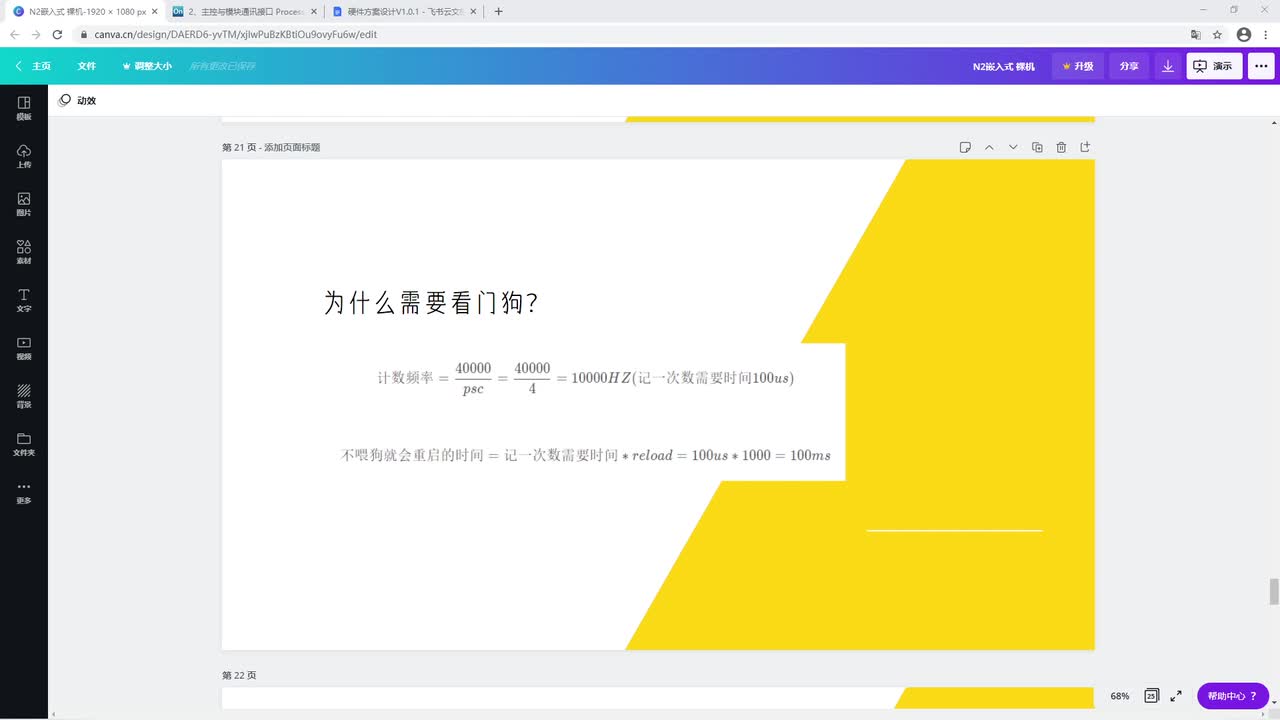Open the 68% zoom level control
The image size is (1280, 720).
click(1119, 696)
